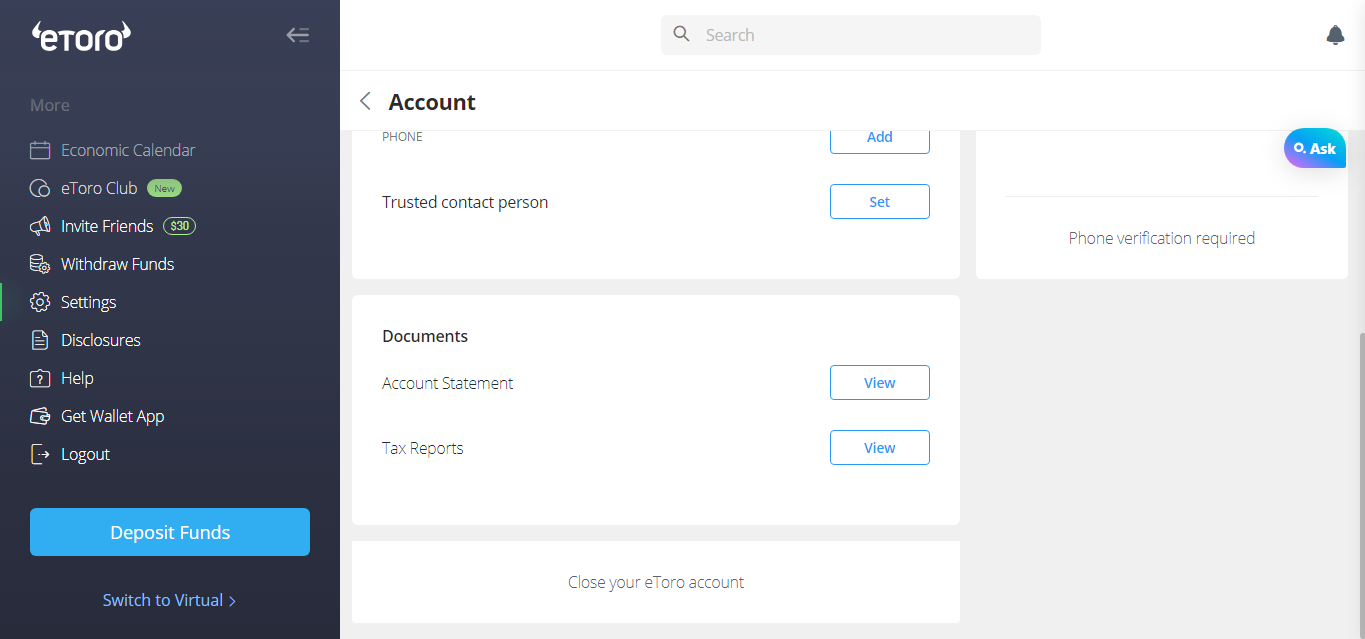
Task: Click the Tax Reports label
Action: tap(423, 448)
